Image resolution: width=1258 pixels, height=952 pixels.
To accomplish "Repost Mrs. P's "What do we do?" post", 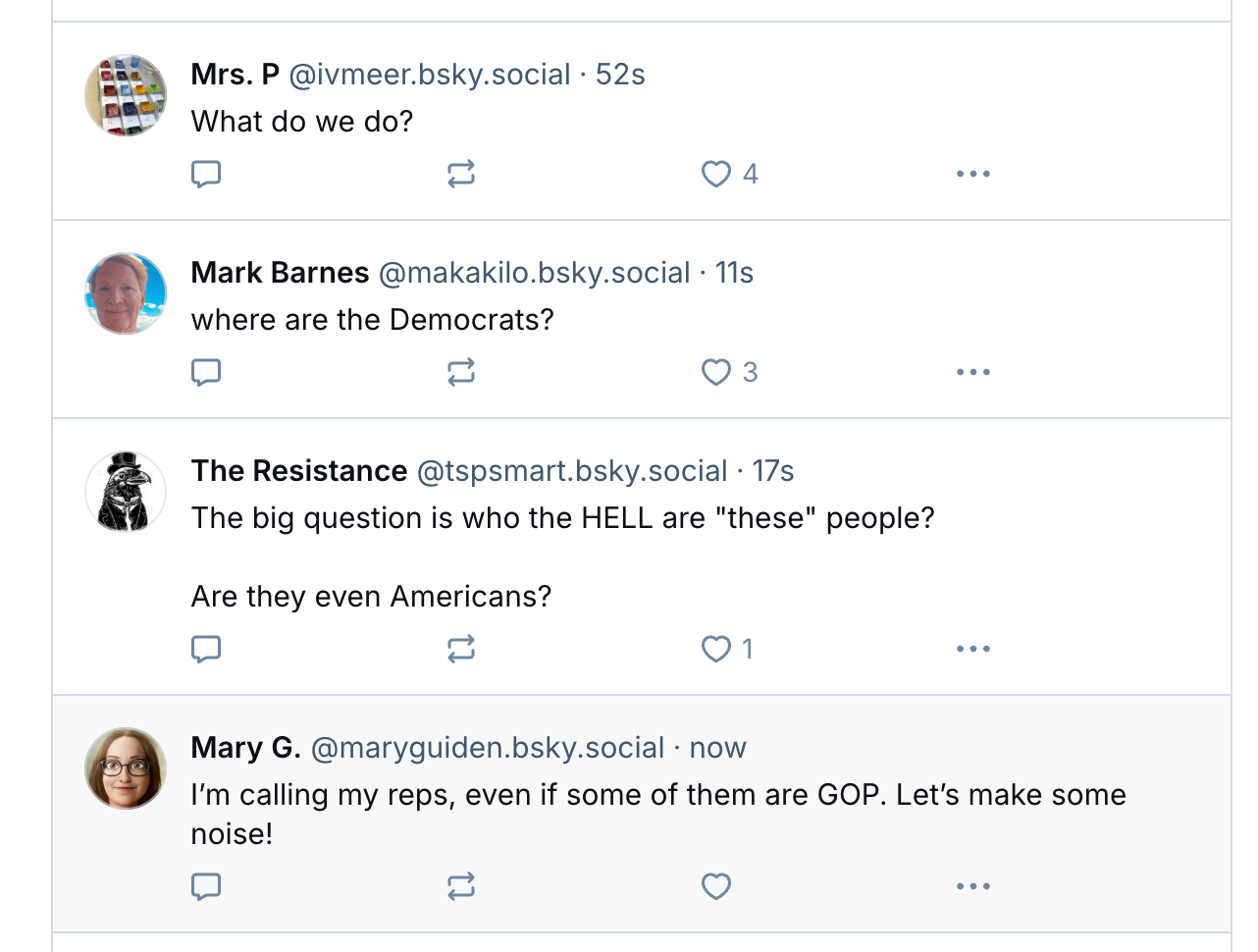I will point(461,174).
